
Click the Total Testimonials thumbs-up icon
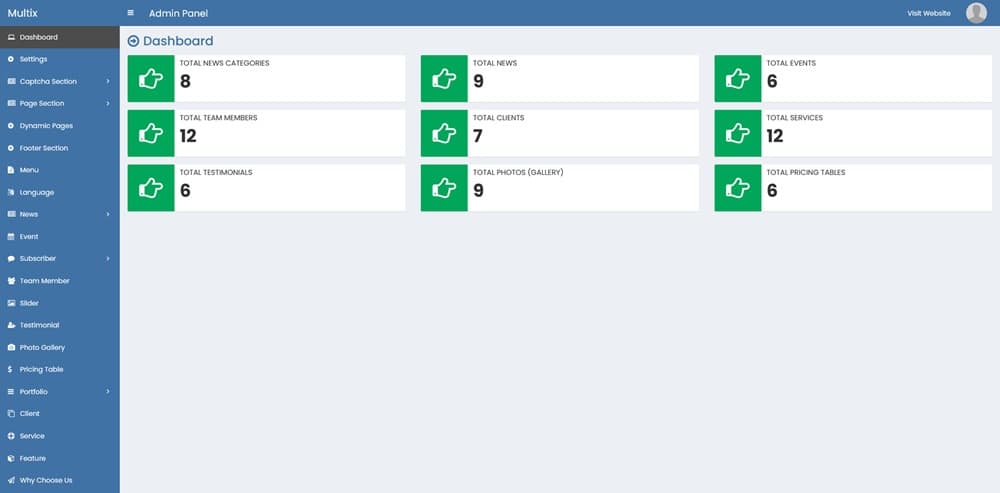[x=151, y=188]
